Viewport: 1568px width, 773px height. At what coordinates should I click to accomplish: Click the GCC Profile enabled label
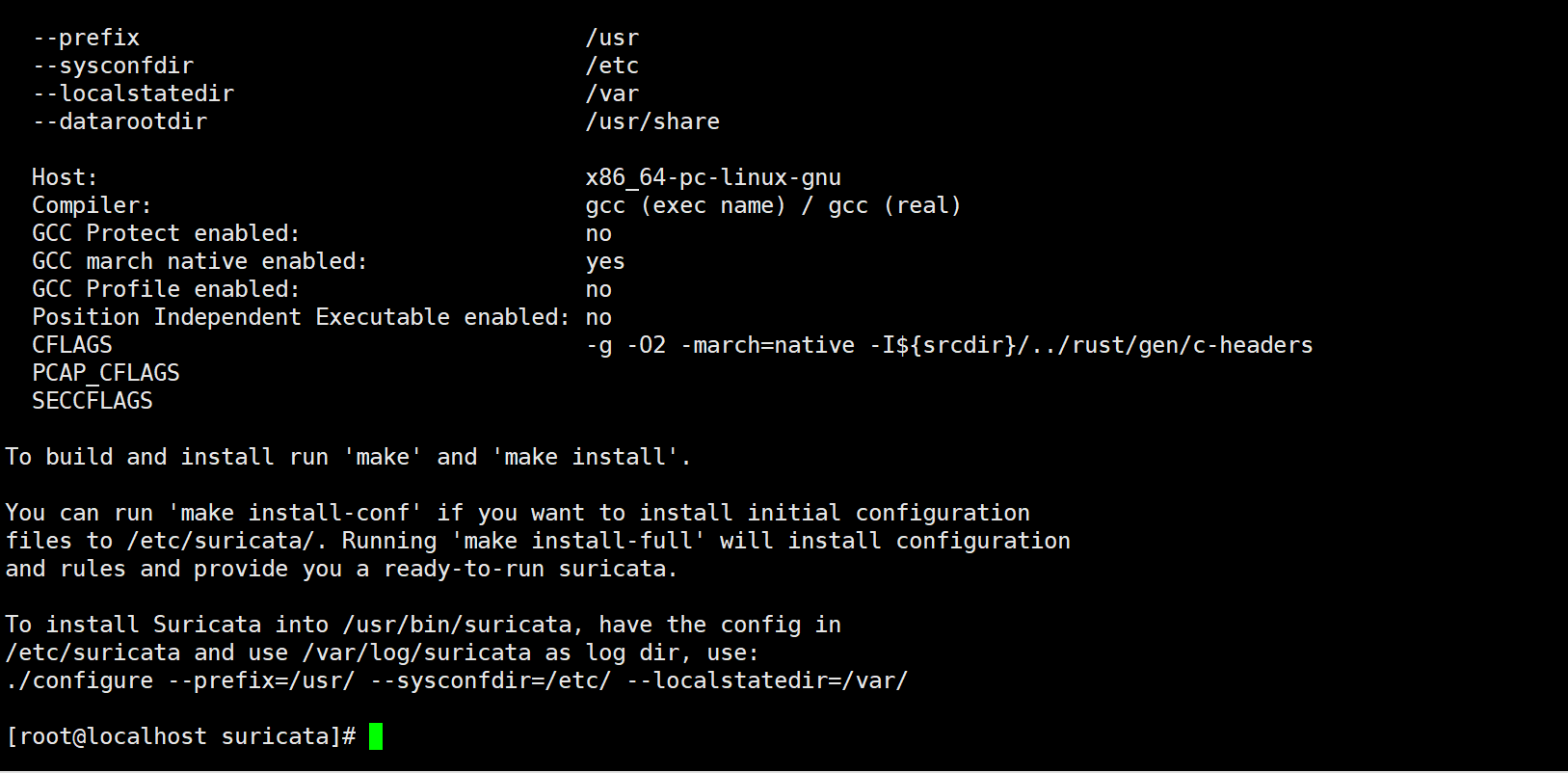coord(166,289)
